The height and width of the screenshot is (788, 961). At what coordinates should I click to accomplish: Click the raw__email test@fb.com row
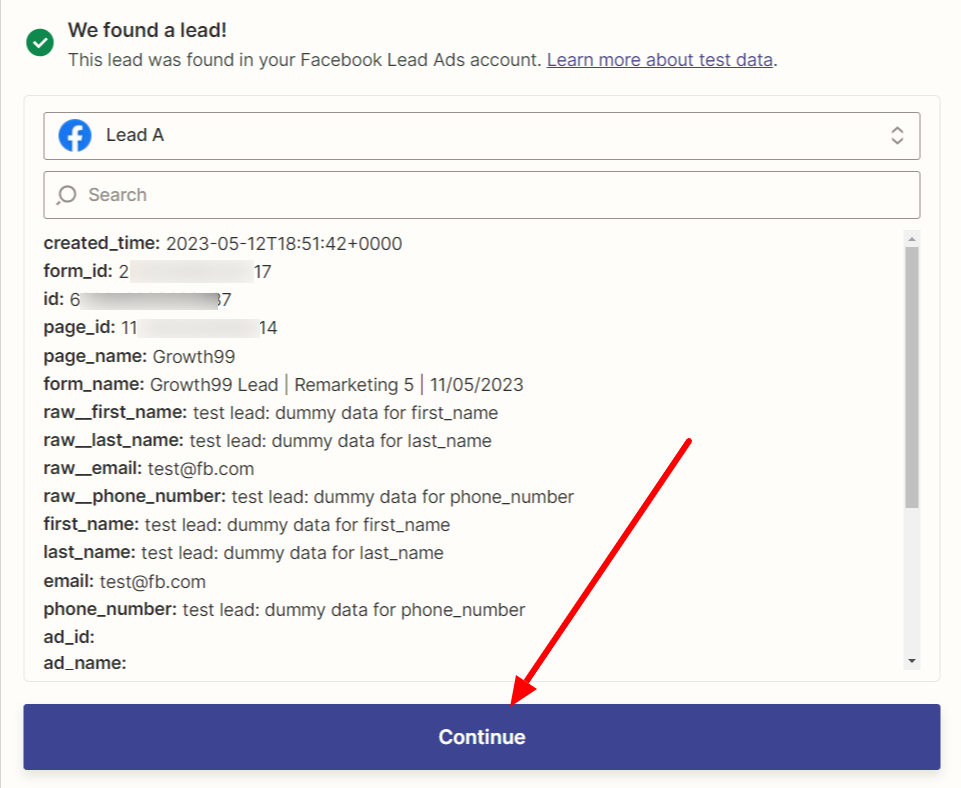click(149, 469)
